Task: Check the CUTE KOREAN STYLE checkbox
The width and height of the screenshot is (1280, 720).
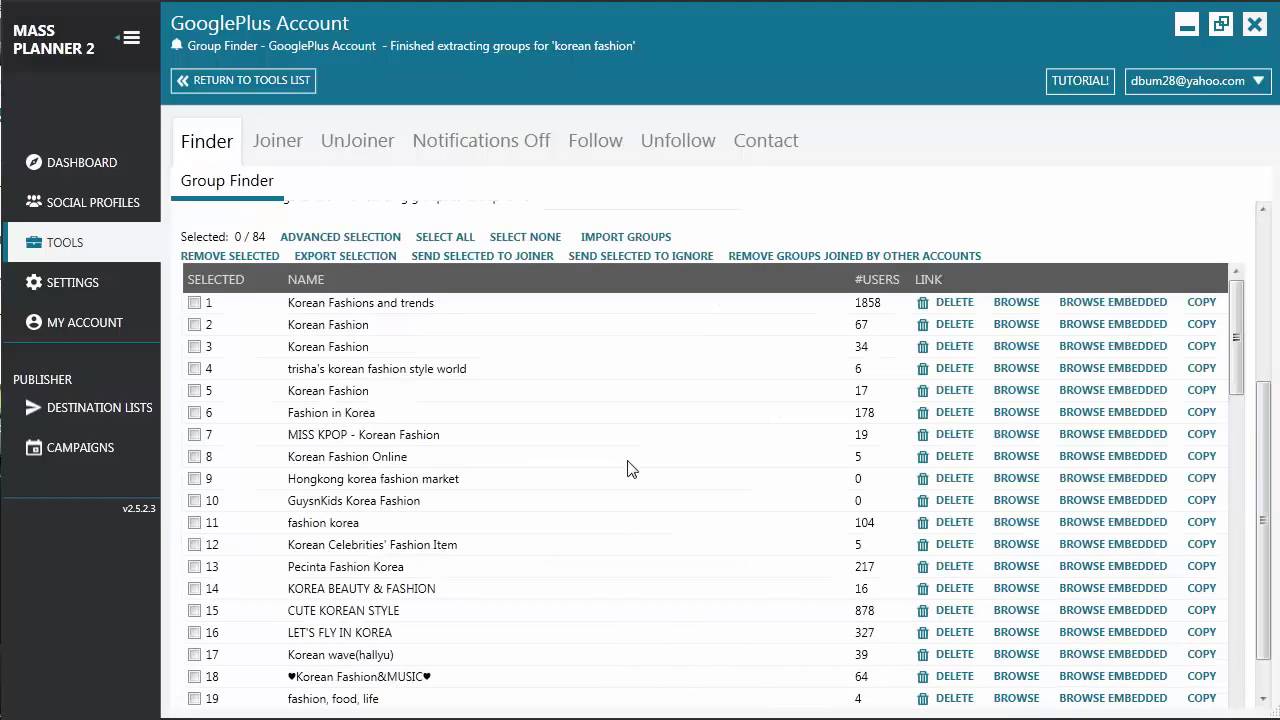Action: (194, 611)
